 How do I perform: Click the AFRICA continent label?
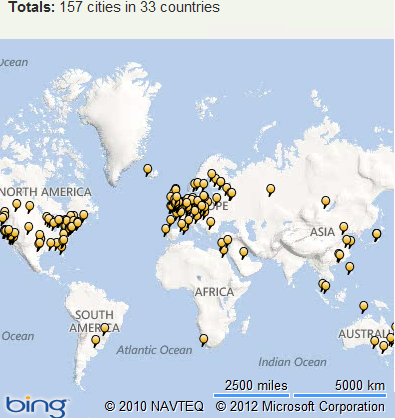coord(214,292)
